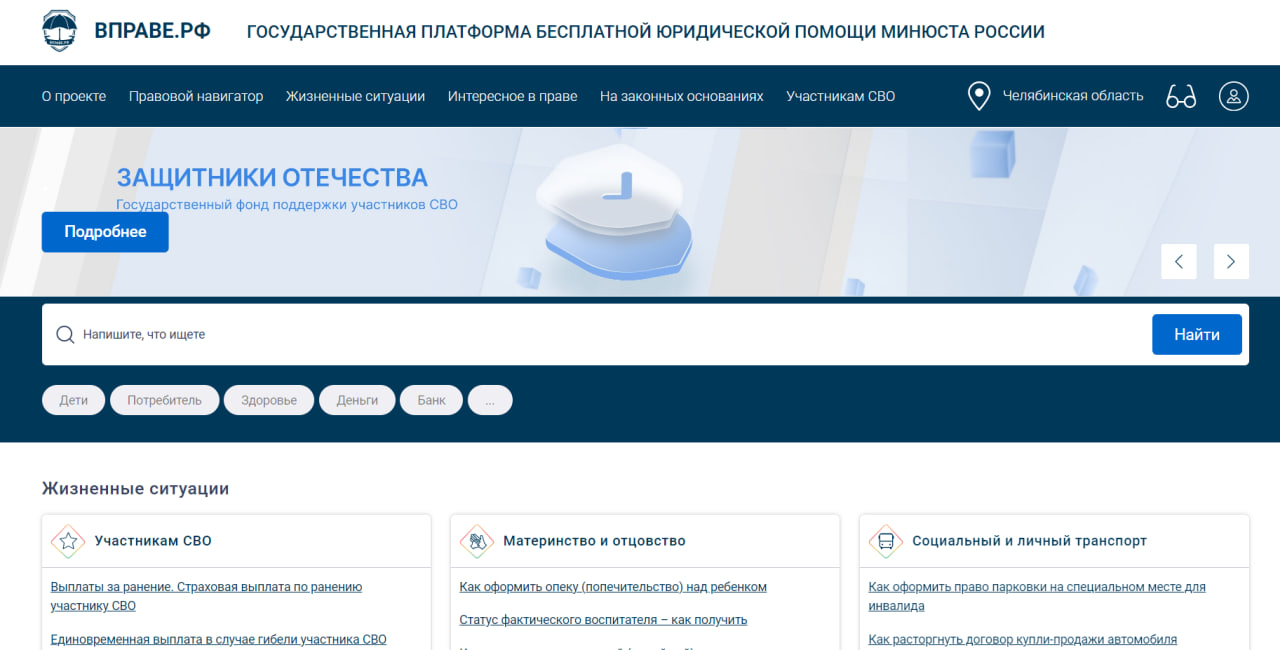Click the ВПРАВЕ.РФ umbrella logo

point(59,31)
